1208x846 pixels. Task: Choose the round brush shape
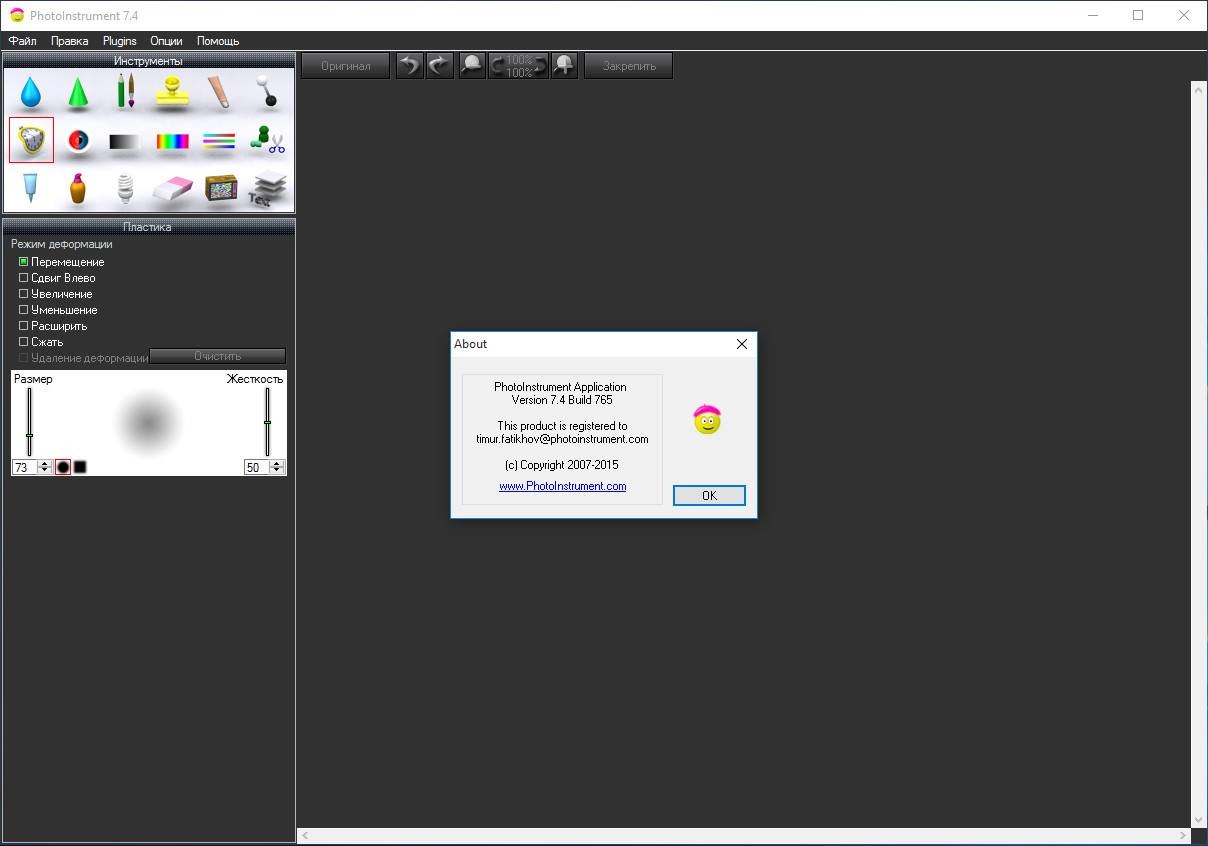[63, 467]
